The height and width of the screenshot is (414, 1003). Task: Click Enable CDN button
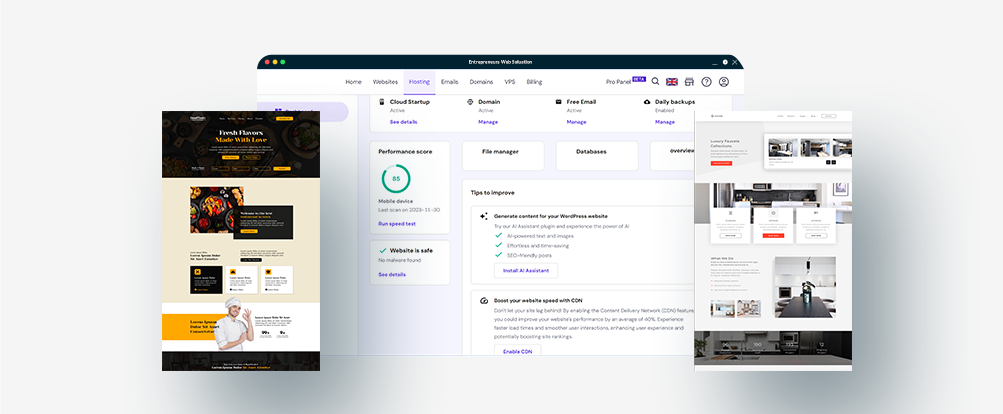click(517, 351)
